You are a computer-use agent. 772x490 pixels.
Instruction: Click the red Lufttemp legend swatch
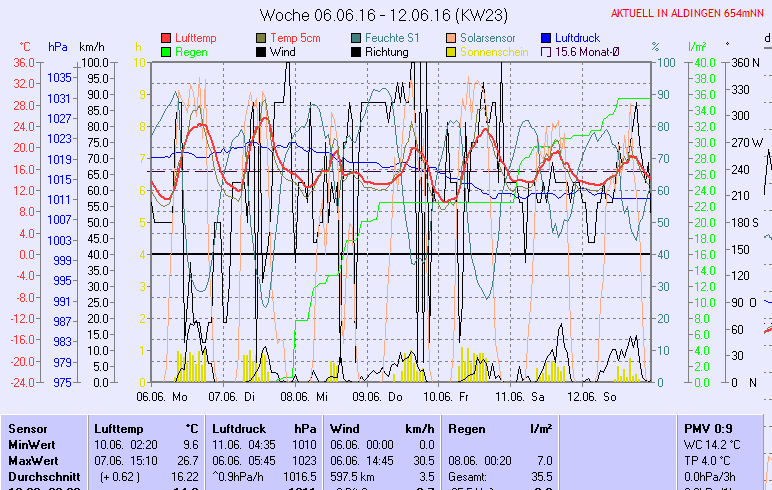166,38
